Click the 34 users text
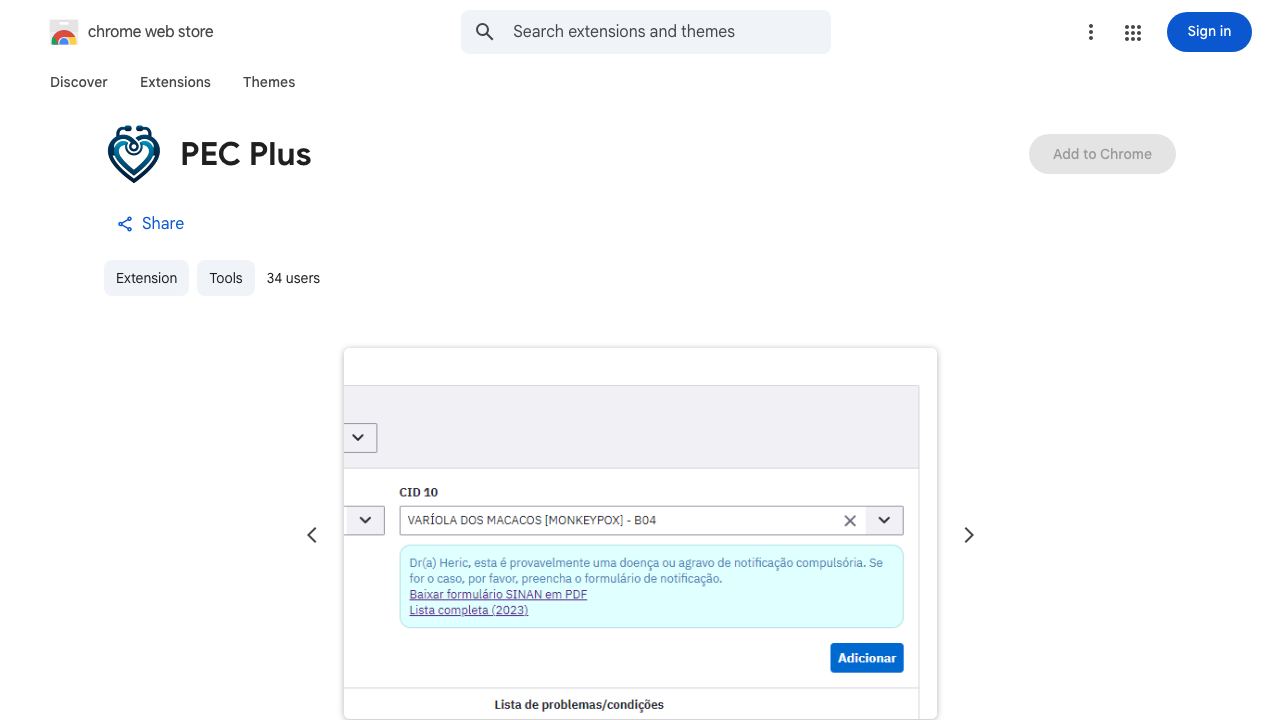This screenshot has width=1280, height=720. [x=293, y=278]
